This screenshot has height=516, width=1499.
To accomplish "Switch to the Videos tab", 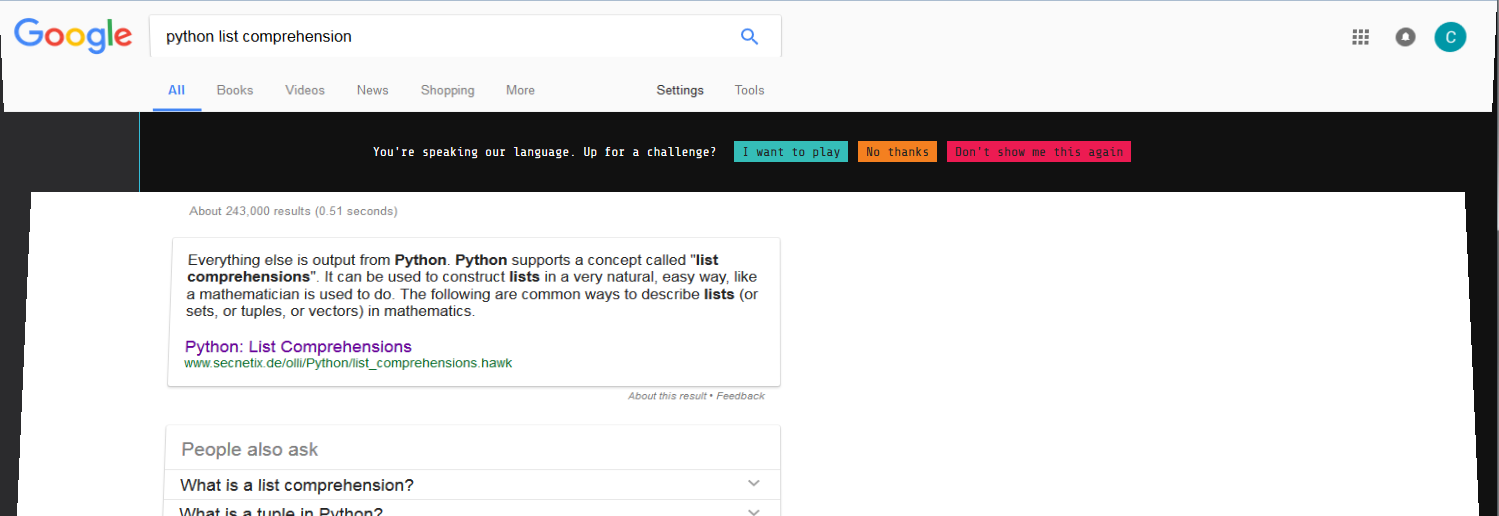I will click(305, 90).
